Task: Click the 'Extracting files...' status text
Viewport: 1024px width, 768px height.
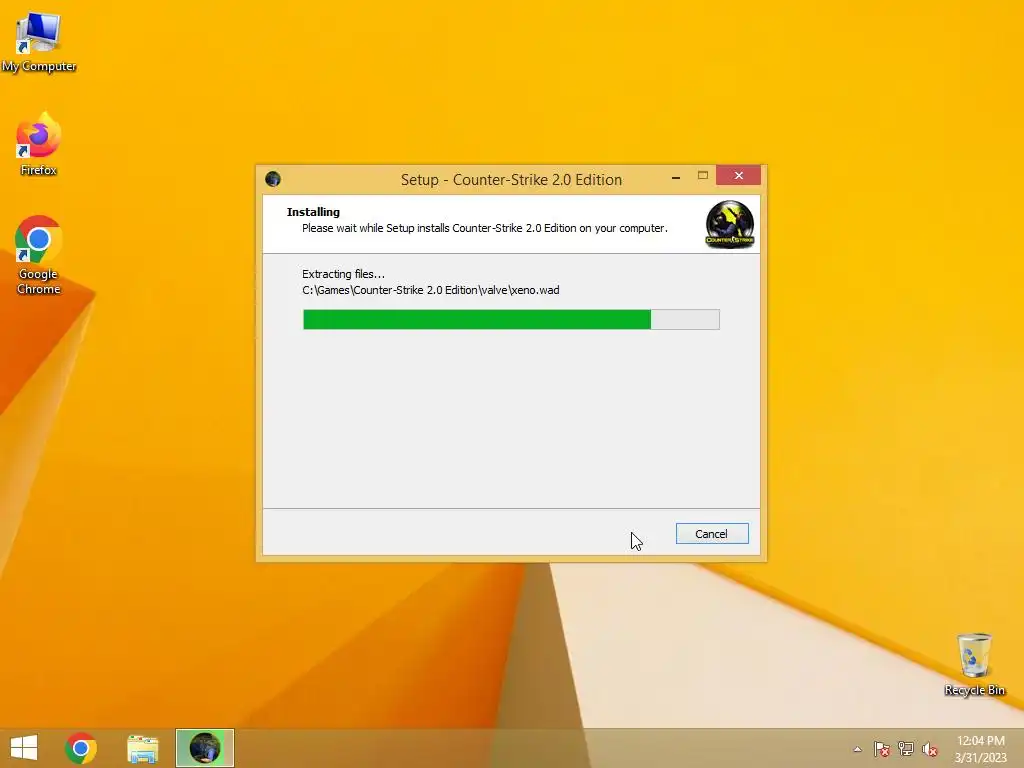Action: click(344, 274)
